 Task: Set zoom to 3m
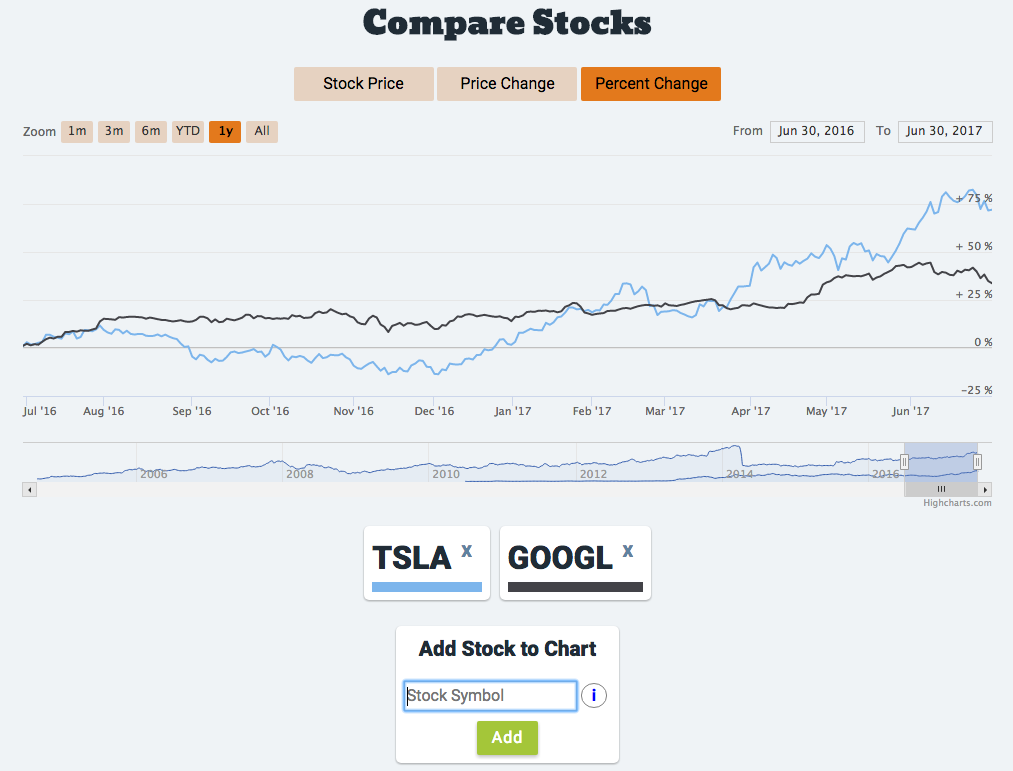pos(114,131)
